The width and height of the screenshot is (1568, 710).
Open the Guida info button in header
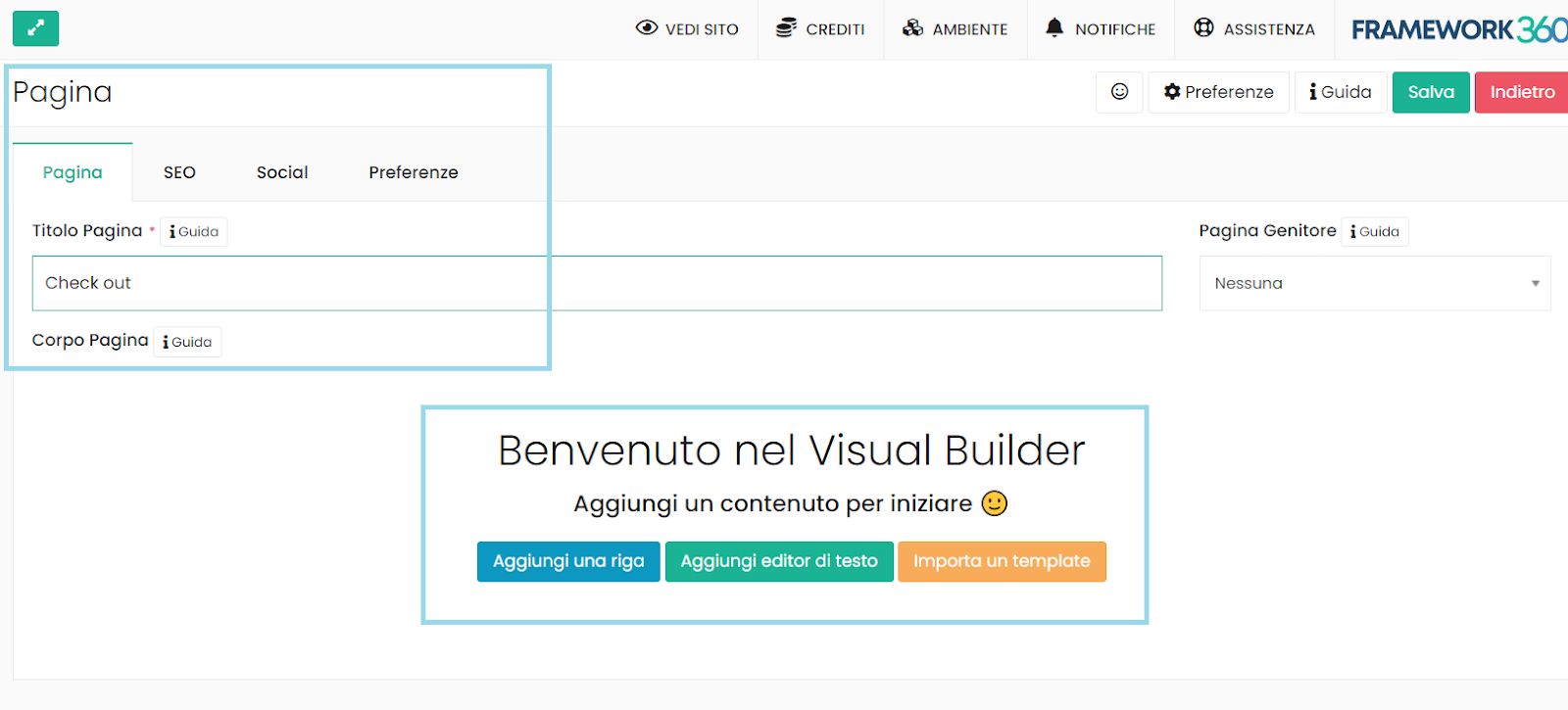[x=1340, y=92]
